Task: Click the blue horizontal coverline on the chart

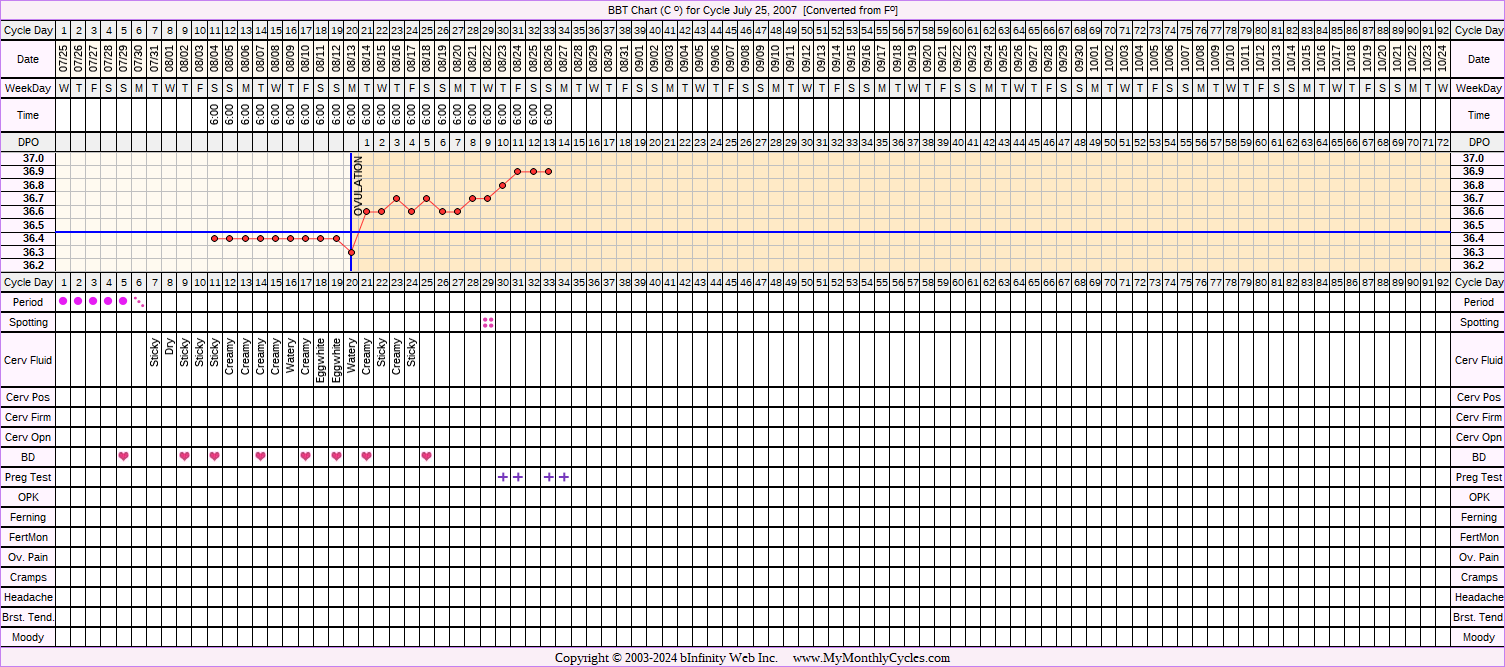Action: 800,232
